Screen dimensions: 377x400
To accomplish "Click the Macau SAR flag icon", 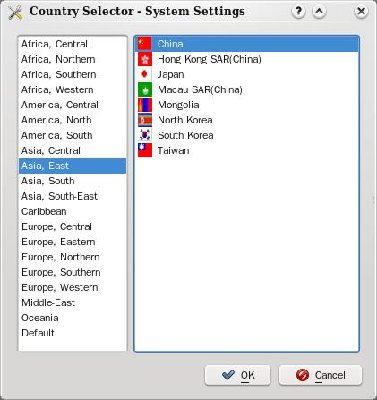I will (145, 90).
